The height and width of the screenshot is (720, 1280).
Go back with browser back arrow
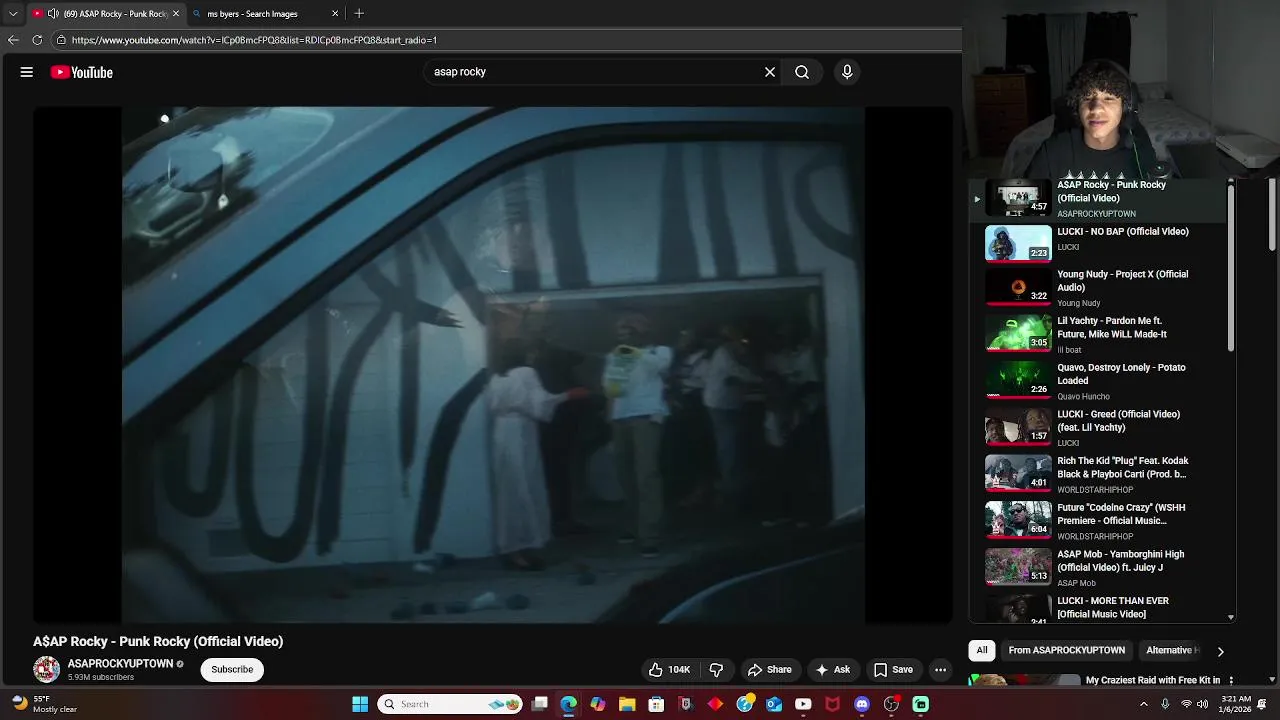point(13,40)
